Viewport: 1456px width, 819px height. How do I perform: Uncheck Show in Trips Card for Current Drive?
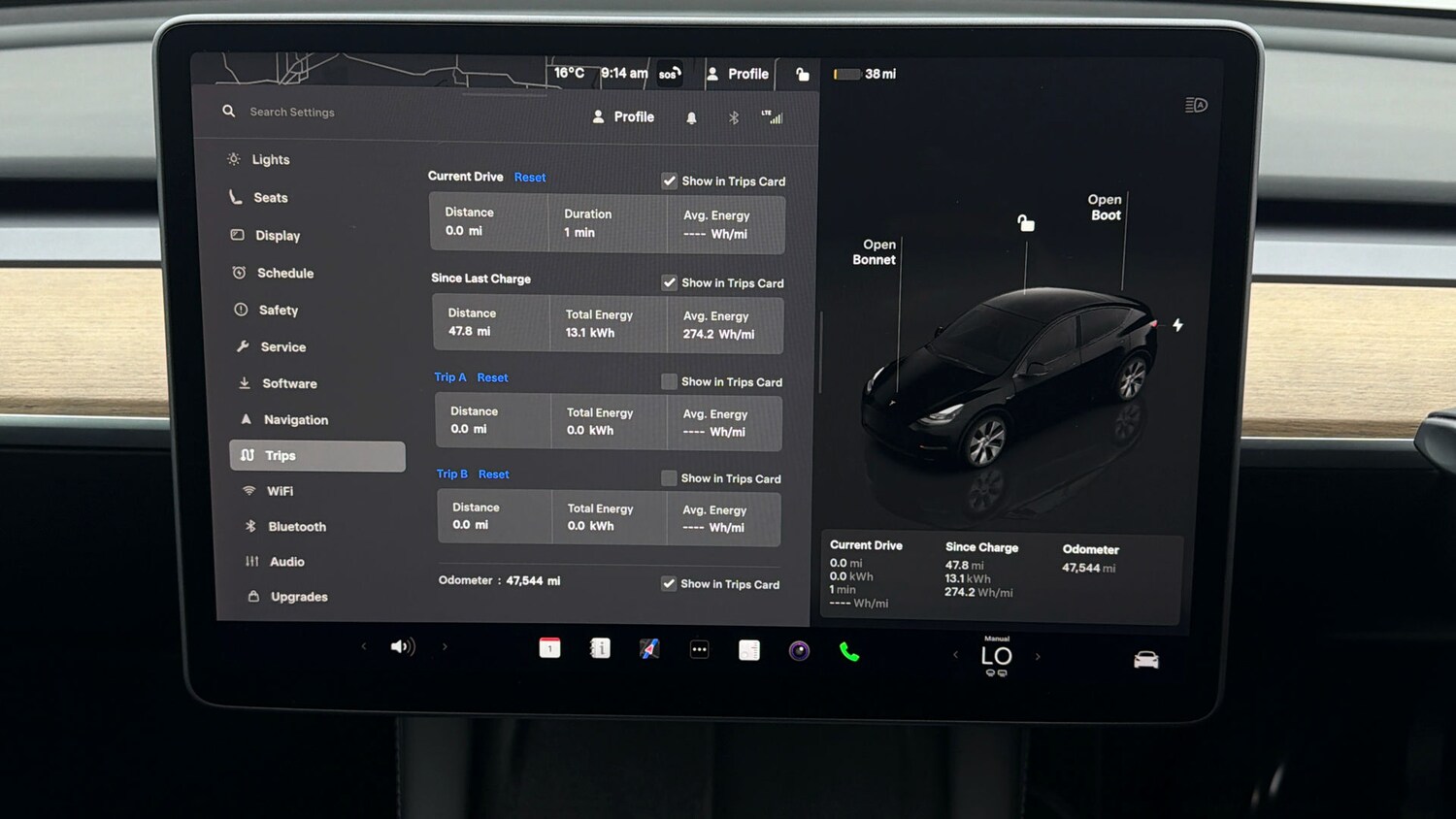click(669, 180)
